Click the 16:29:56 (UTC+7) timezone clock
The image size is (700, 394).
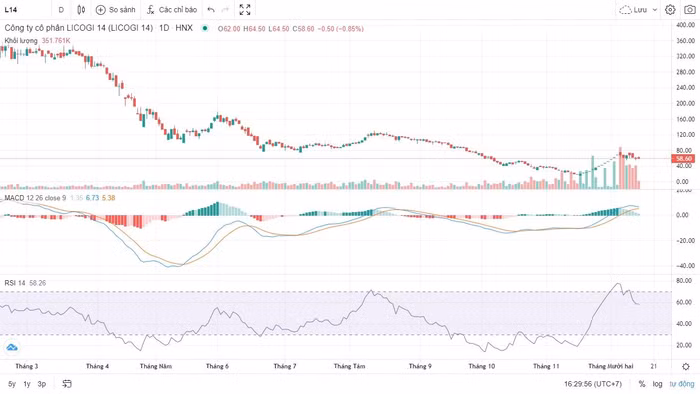coord(593,384)
